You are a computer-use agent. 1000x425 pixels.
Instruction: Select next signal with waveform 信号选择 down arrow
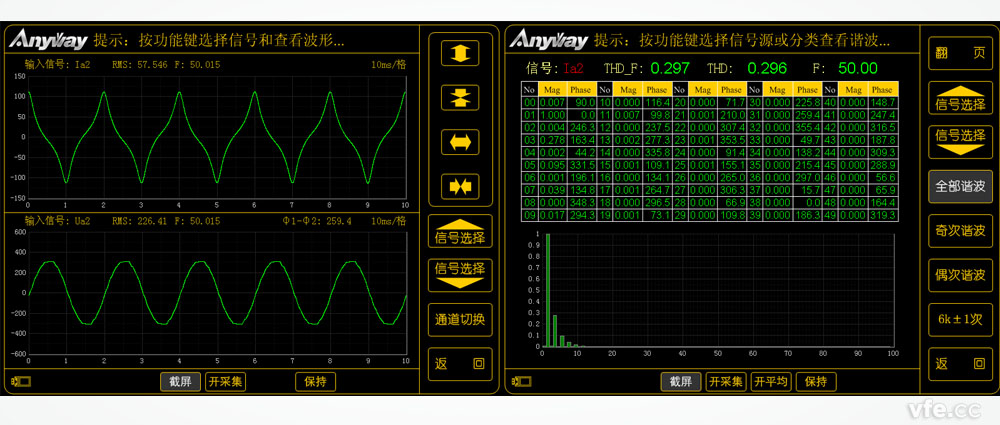pyautogui.click(x=460, y=273)
